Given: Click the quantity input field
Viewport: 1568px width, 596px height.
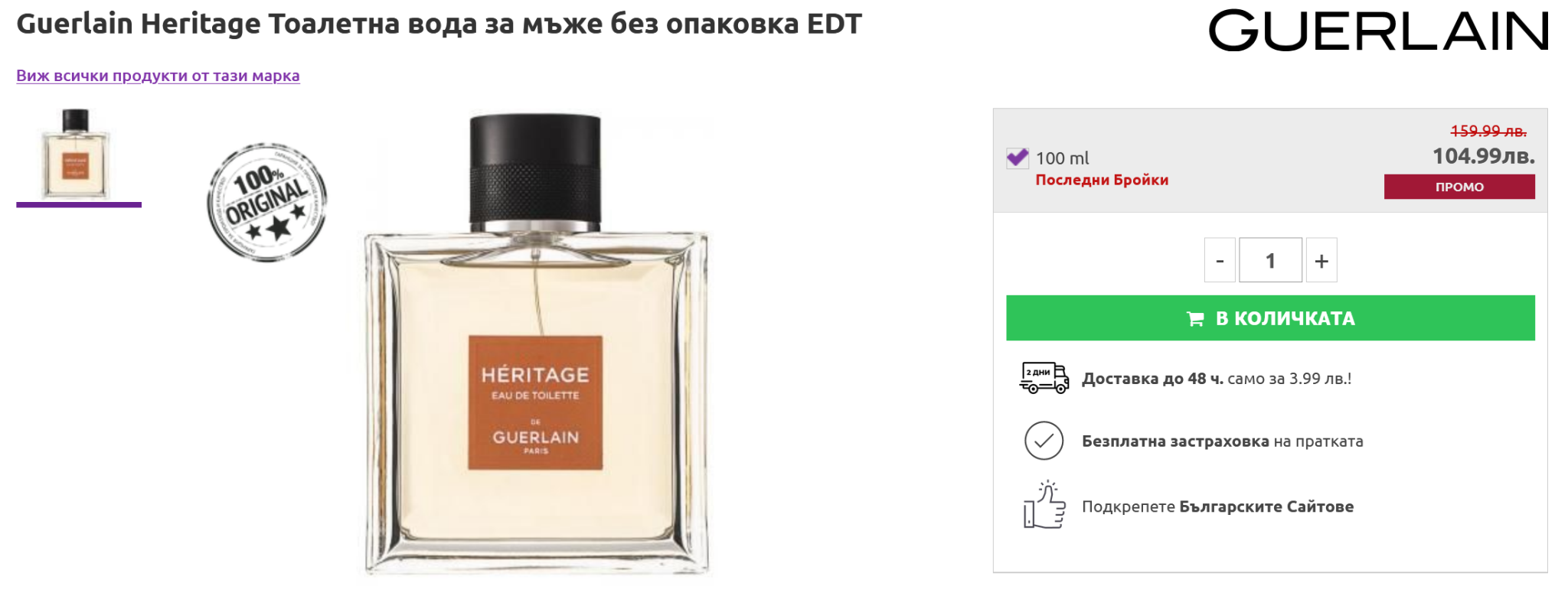Looking at the screenshot, I should click(x=1271, y=260).
